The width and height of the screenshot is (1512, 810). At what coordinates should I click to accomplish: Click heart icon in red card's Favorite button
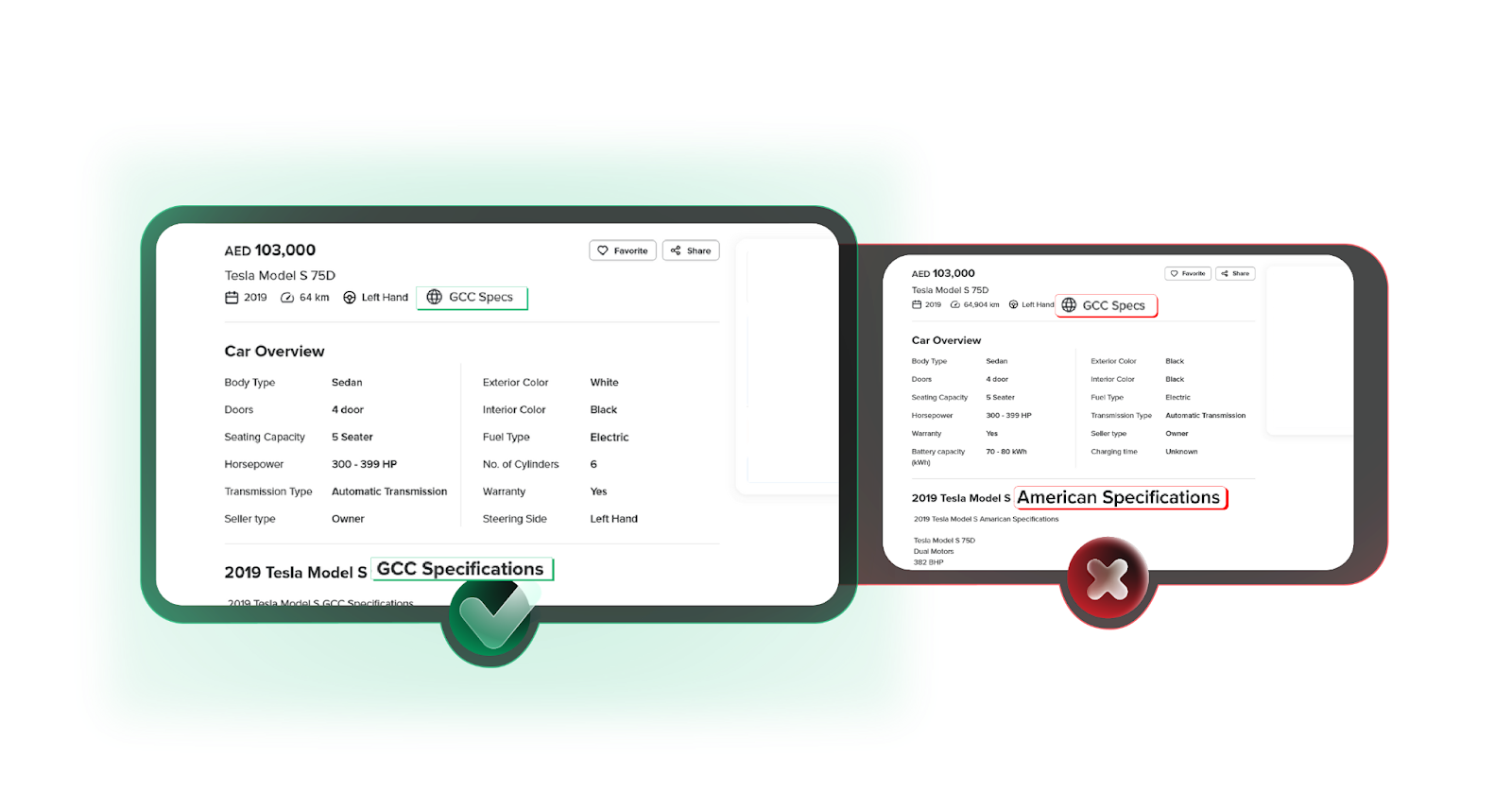click(1175, 273)
